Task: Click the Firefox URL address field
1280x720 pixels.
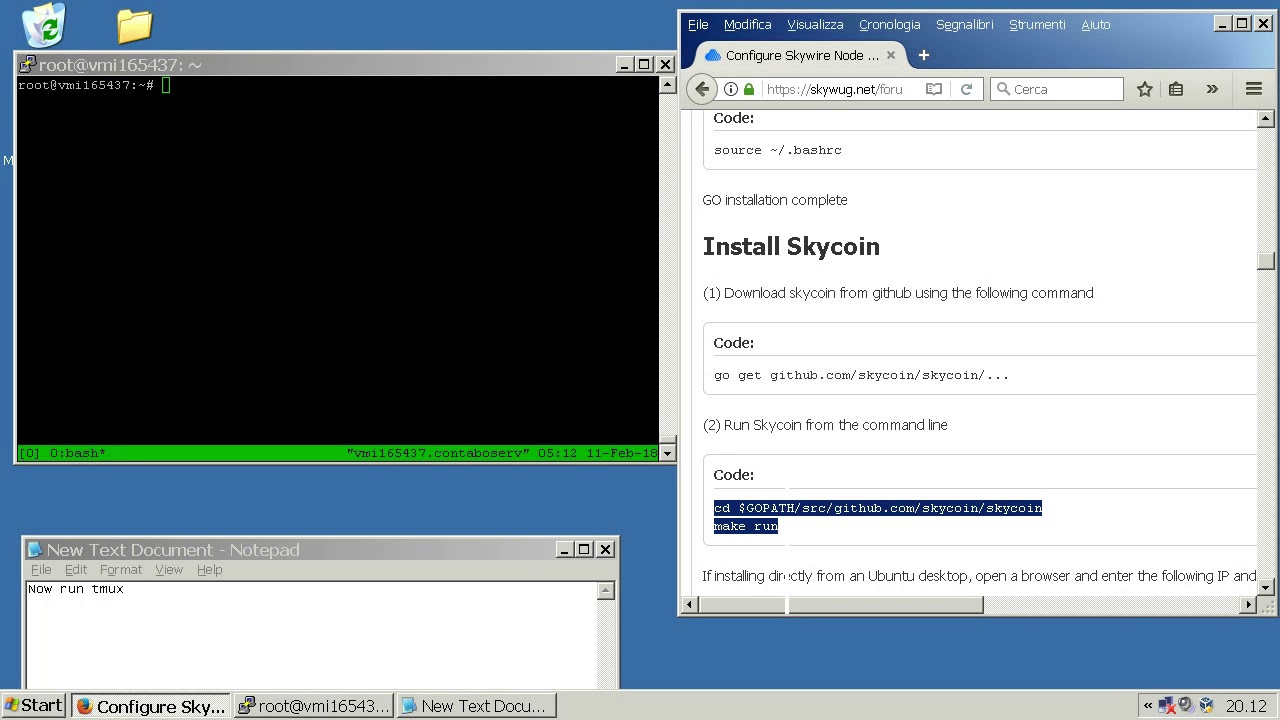Action: [x=835, y=89]
